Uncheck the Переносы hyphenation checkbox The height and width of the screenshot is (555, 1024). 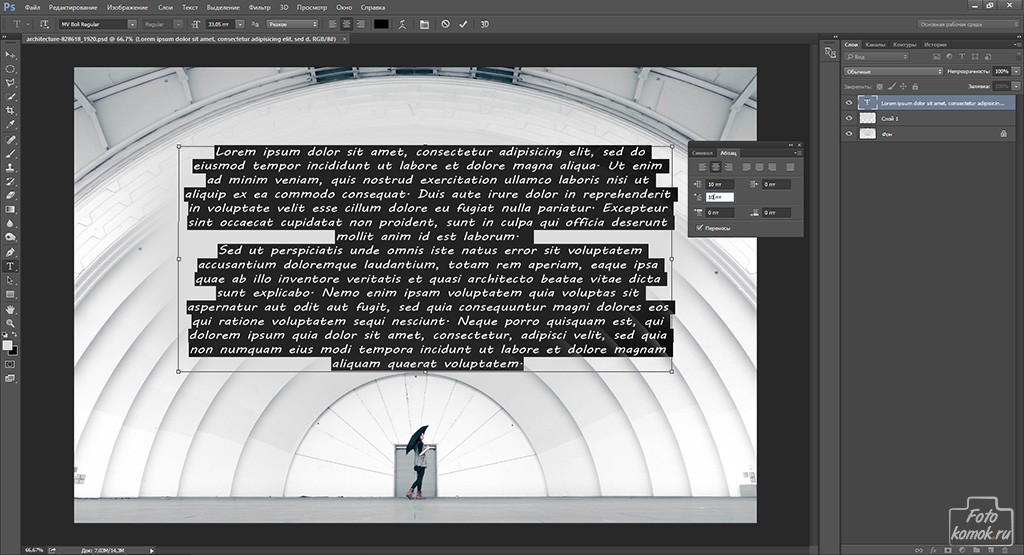(699, 228)
